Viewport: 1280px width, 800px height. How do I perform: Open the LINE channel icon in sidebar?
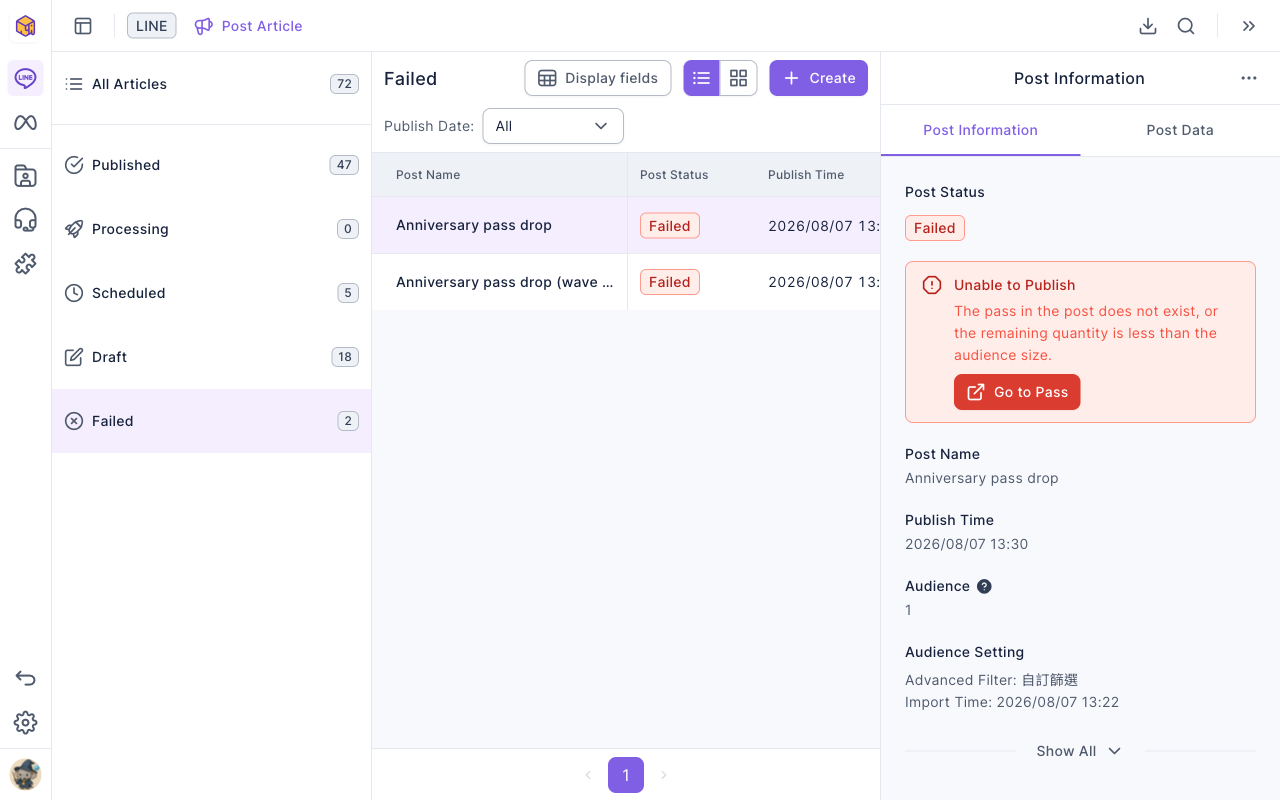[x=25, y=78]
